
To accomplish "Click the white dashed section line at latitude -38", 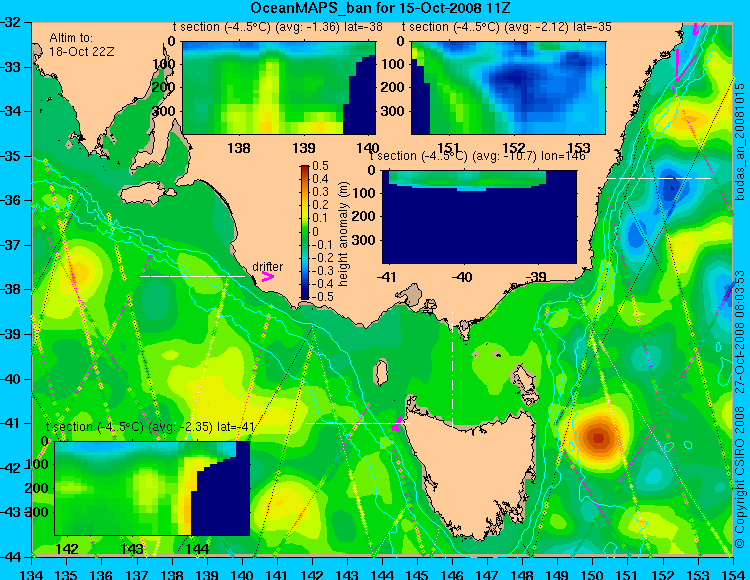I will coord(192,276).
